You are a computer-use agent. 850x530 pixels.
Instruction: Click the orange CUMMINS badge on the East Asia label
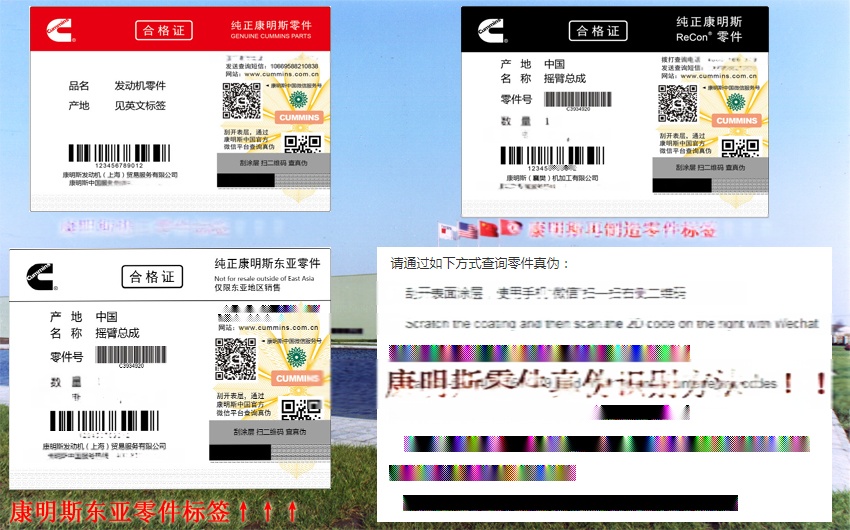[x=297, y=378]
